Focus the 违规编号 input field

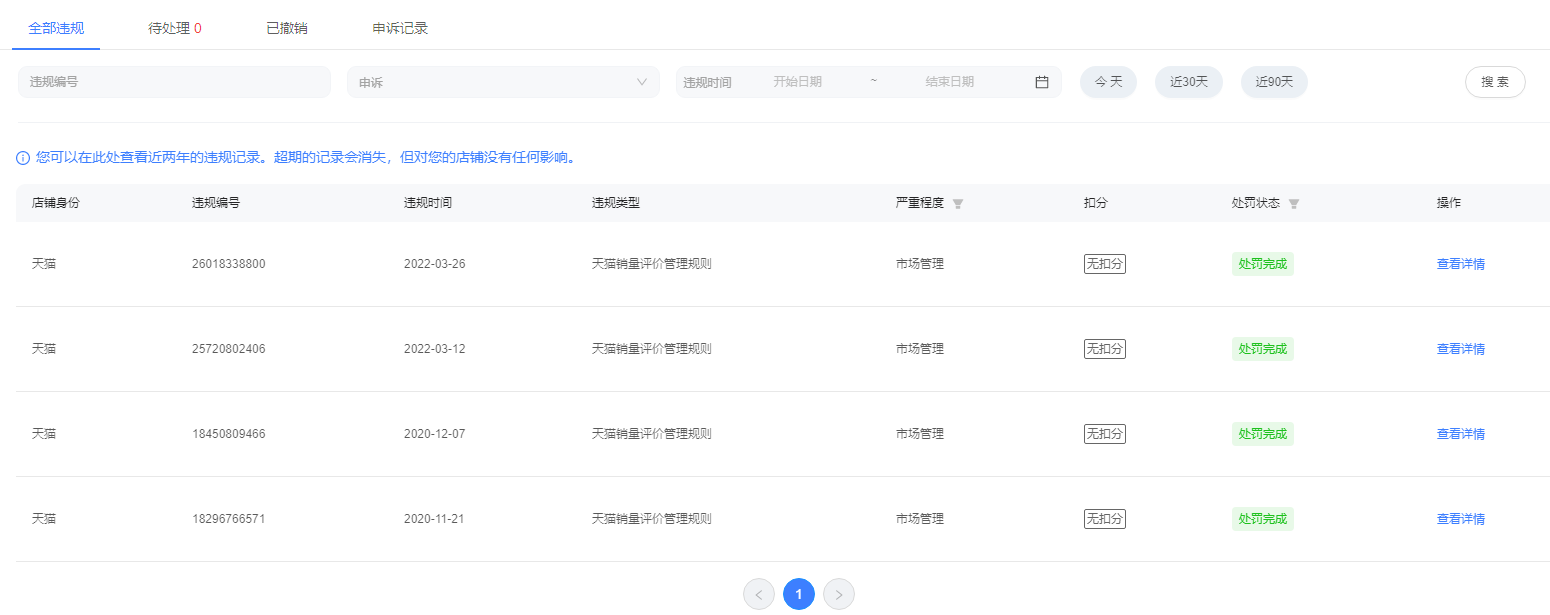tap(174, 82)
